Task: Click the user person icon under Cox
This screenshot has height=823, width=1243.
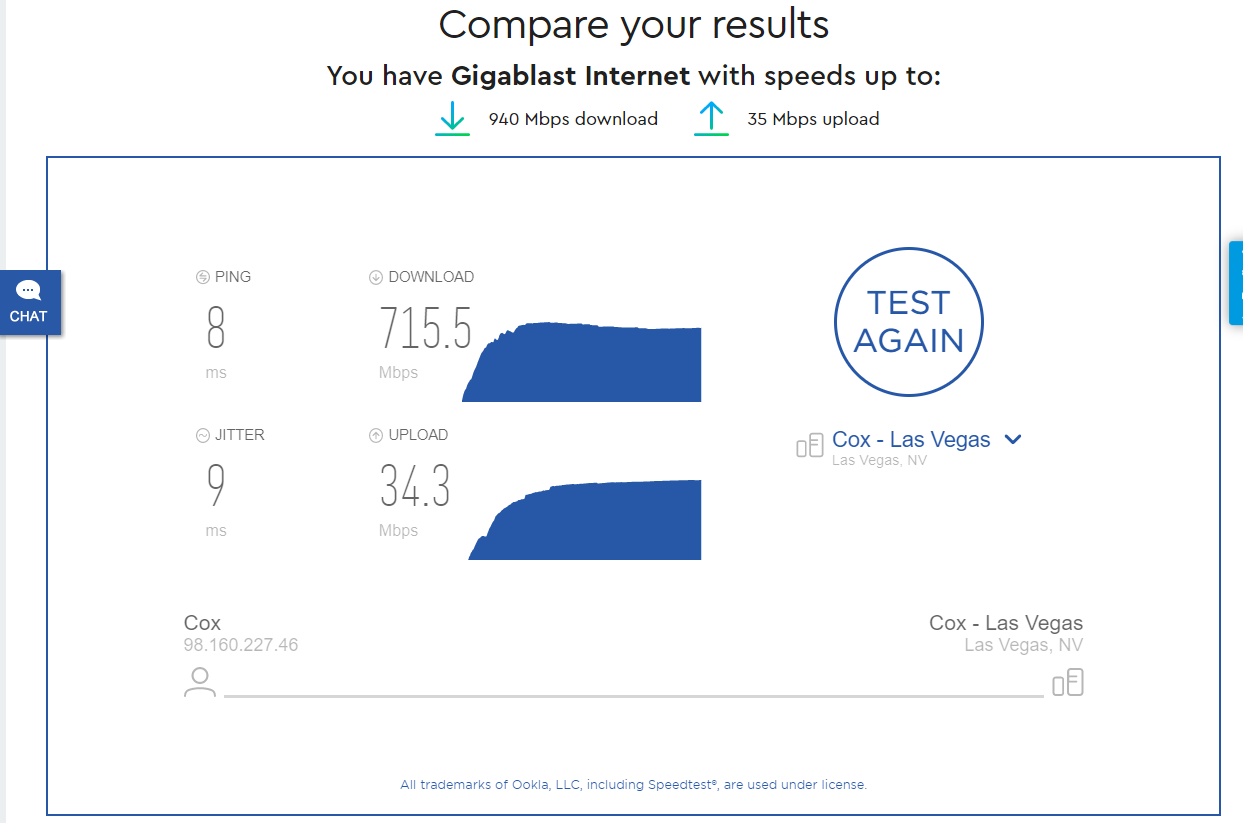Action: point(200,682)
